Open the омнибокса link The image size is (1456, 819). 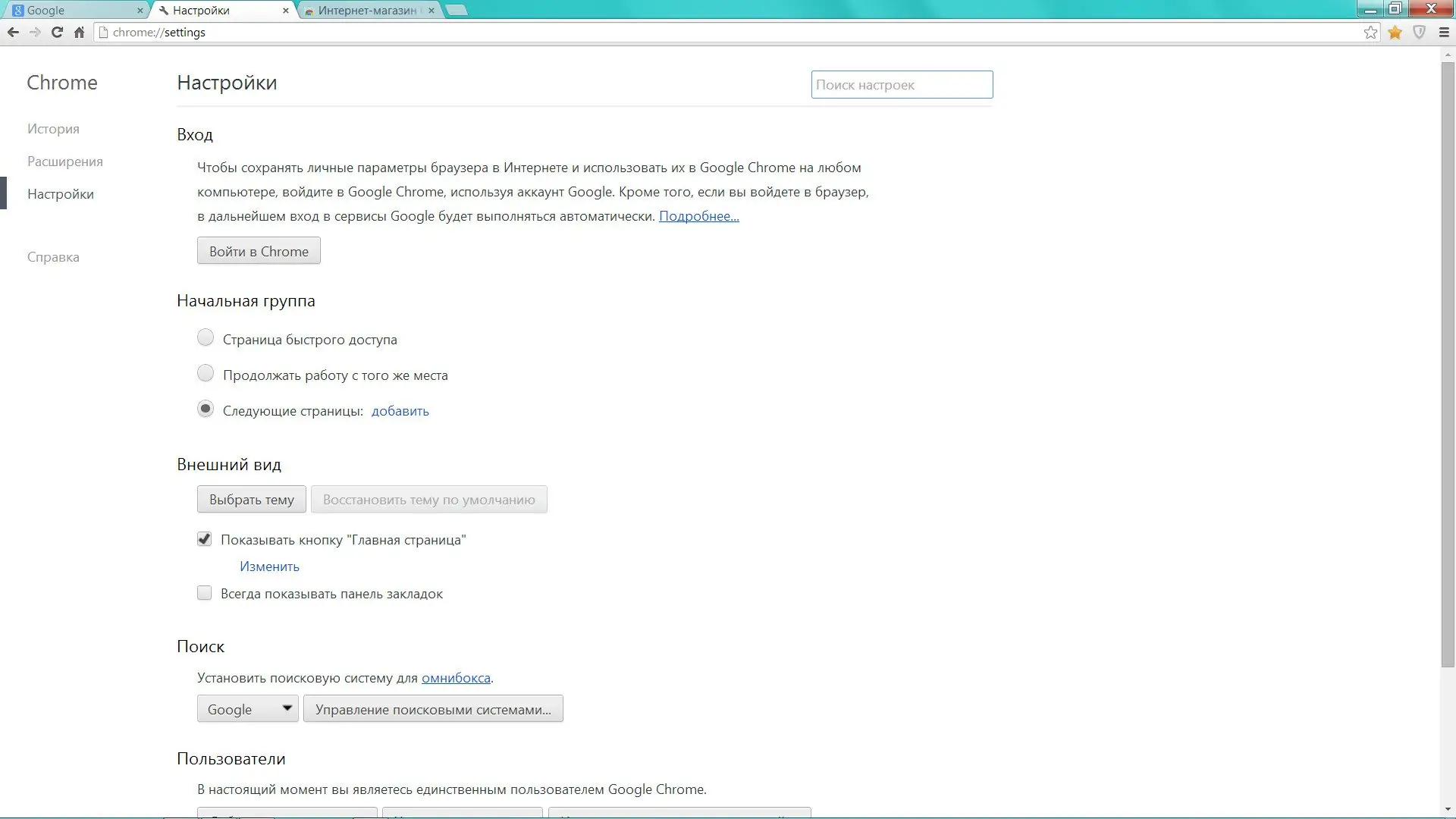[456, 678]
